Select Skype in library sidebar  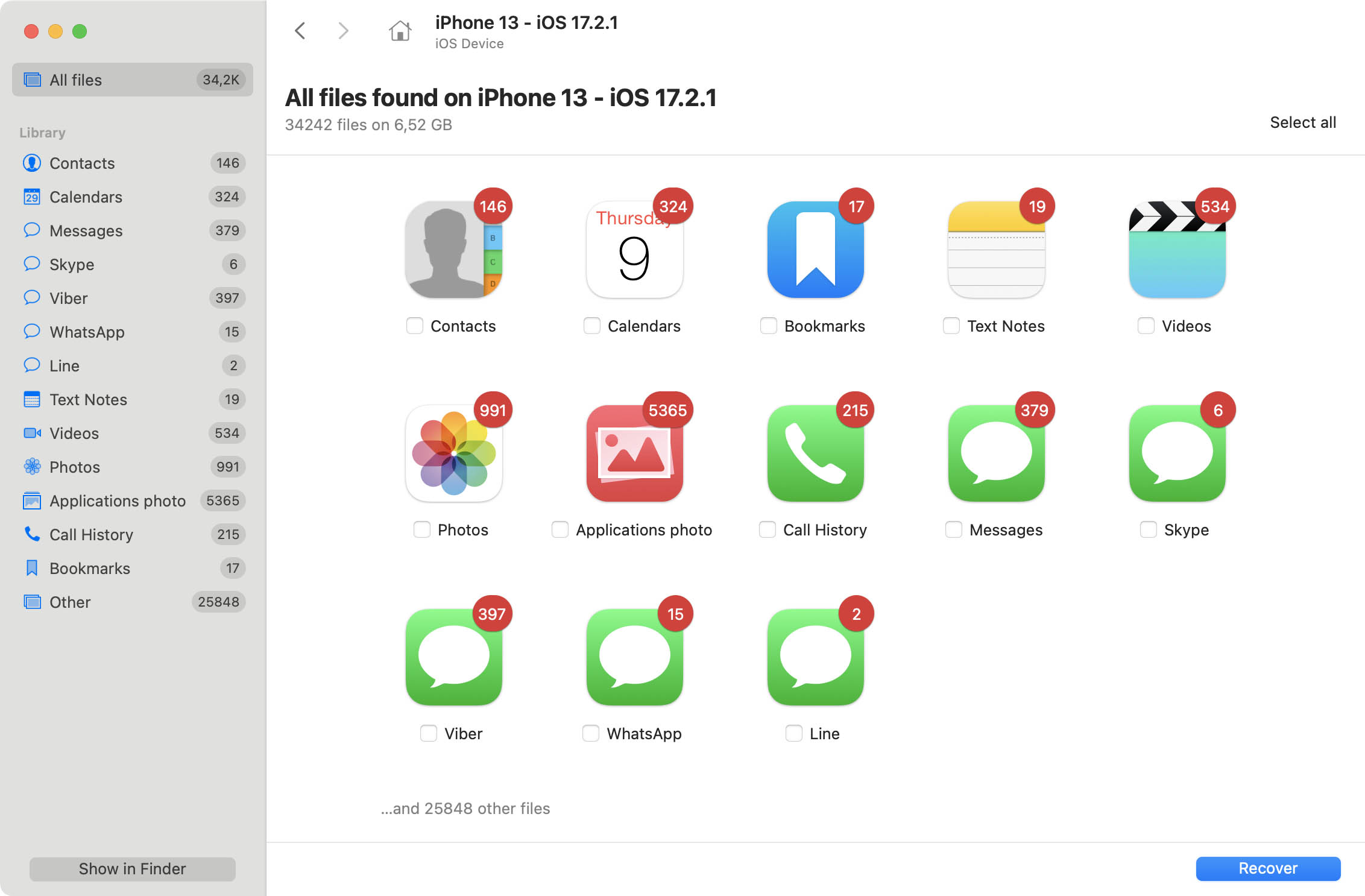coord(71,264)
